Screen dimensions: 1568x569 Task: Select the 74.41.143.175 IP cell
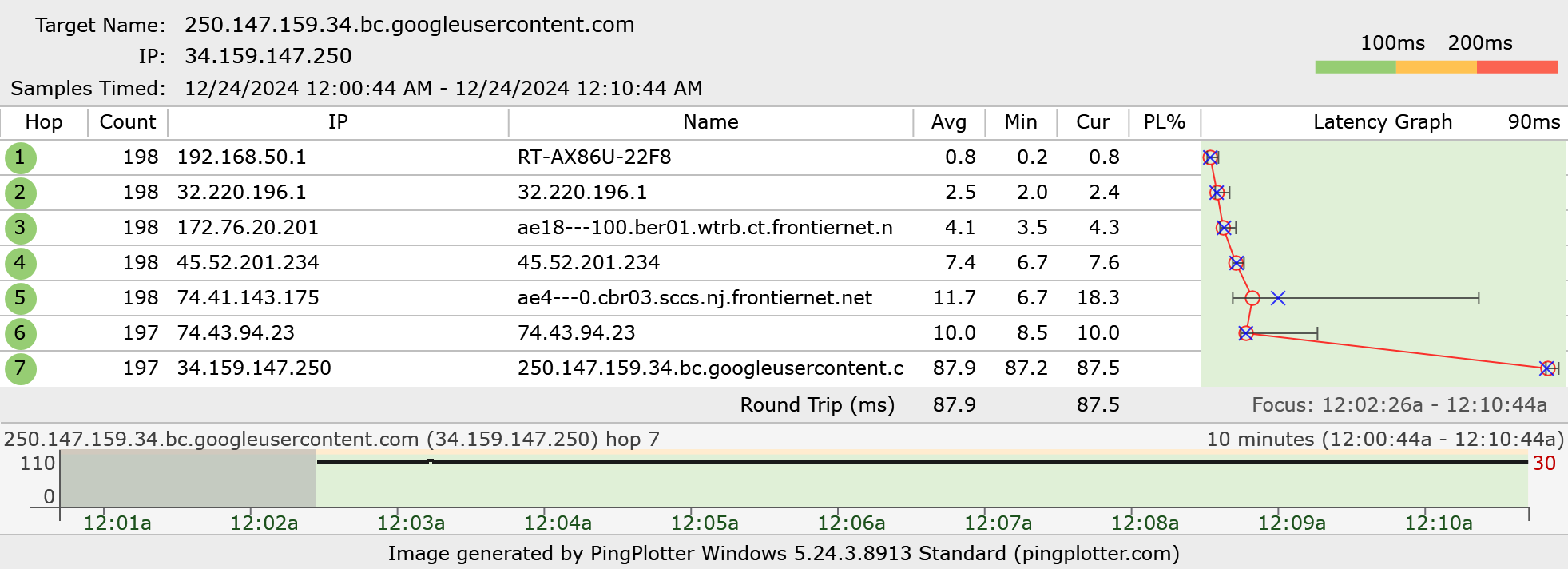pyautogui.click(x=248, y=298)
